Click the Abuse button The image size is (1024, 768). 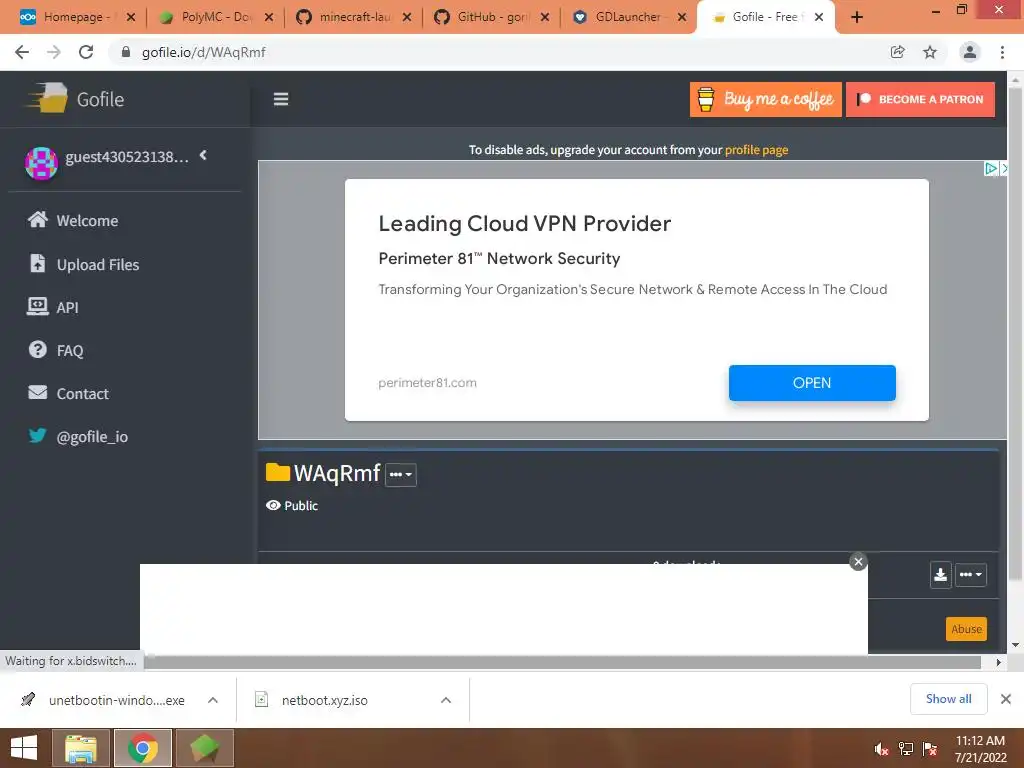966,629
